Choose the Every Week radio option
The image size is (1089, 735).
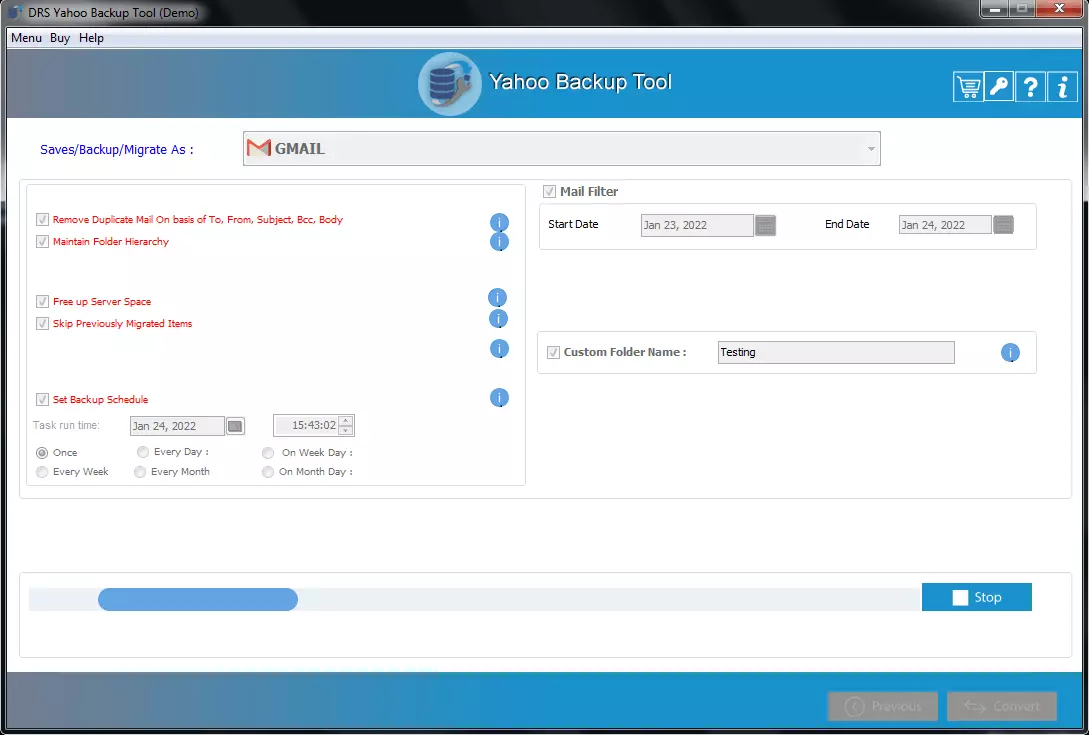(x=42, y=472)
